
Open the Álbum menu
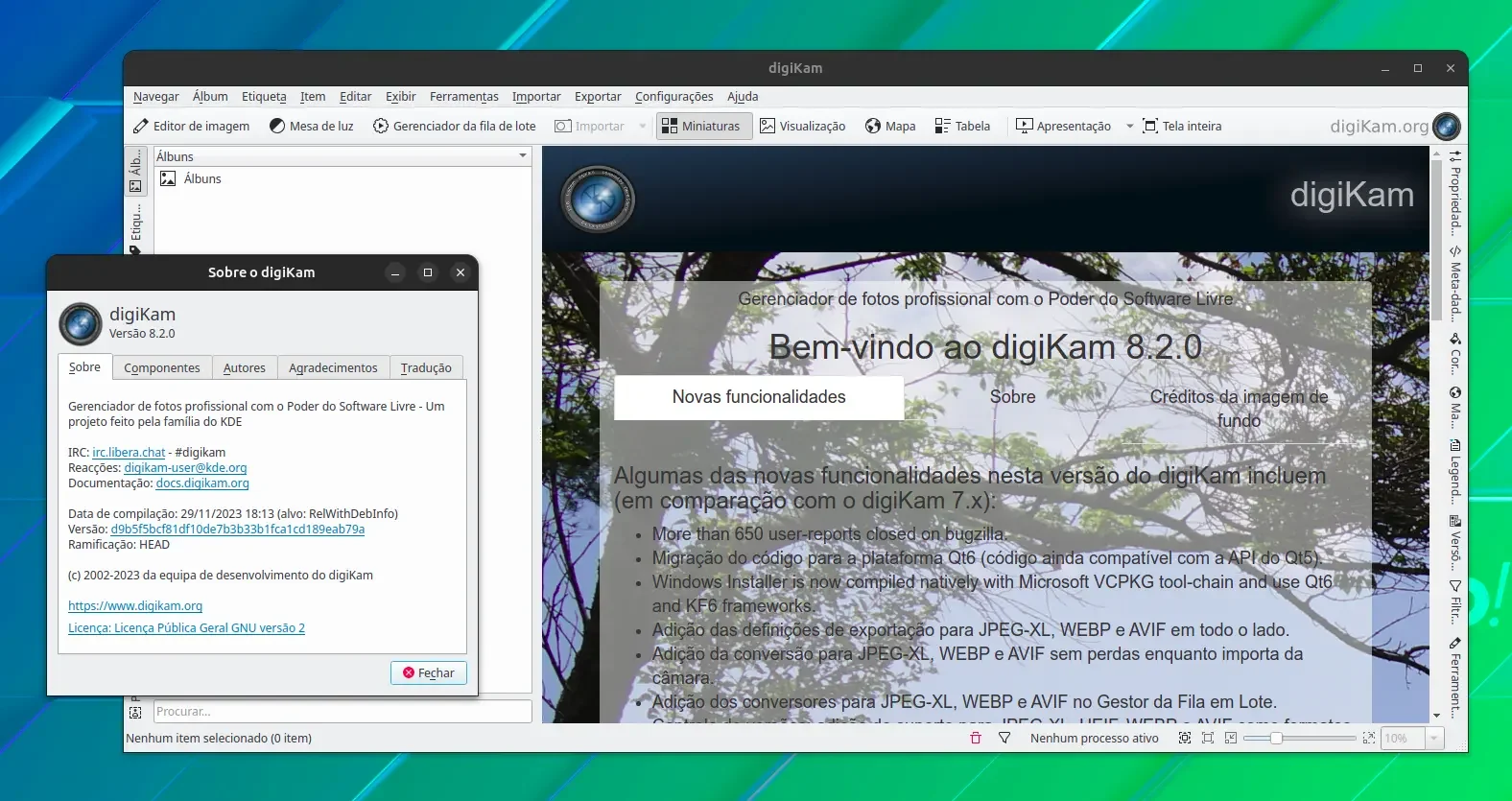210,97
